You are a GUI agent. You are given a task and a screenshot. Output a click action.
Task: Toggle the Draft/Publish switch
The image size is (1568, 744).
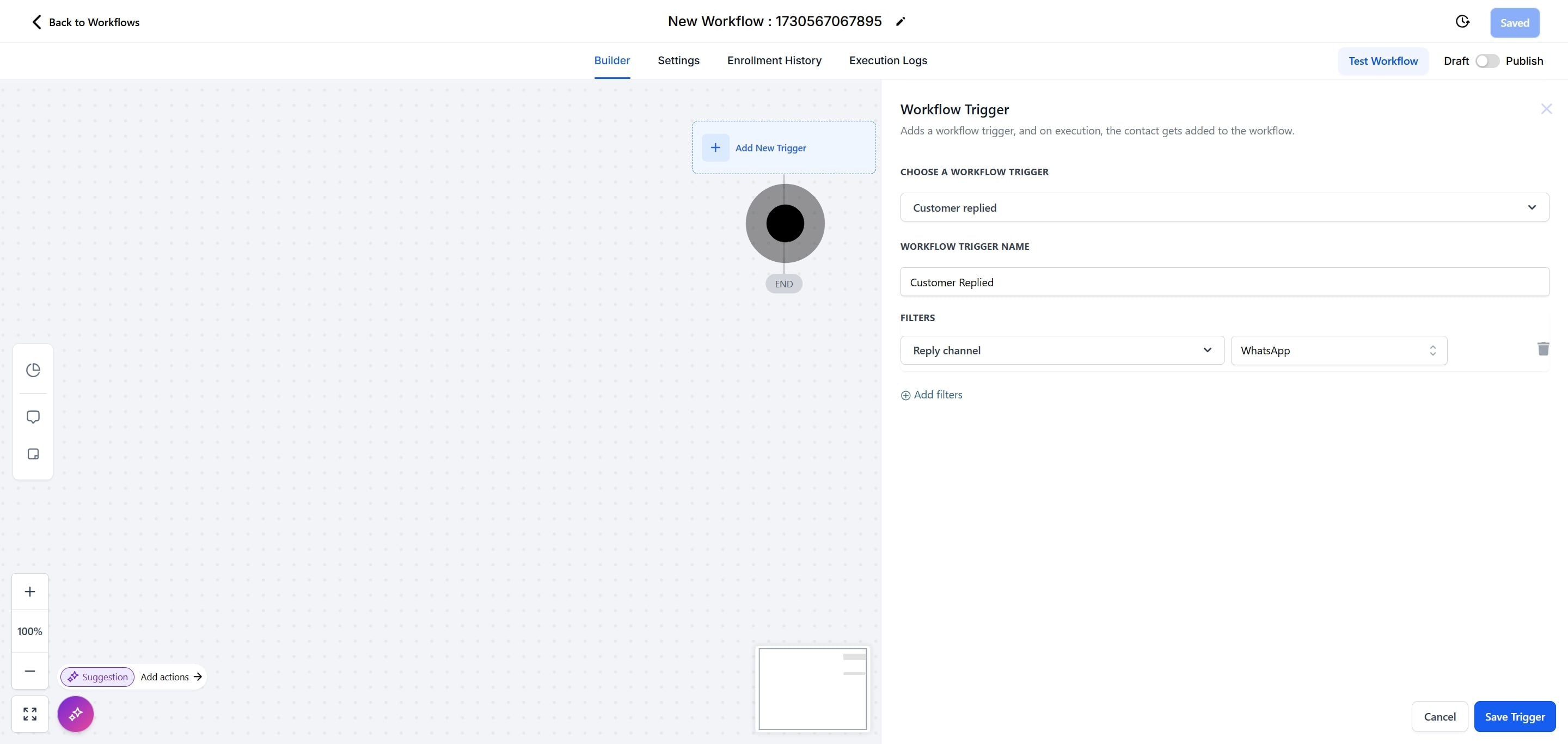click(x=1486, y=61)
